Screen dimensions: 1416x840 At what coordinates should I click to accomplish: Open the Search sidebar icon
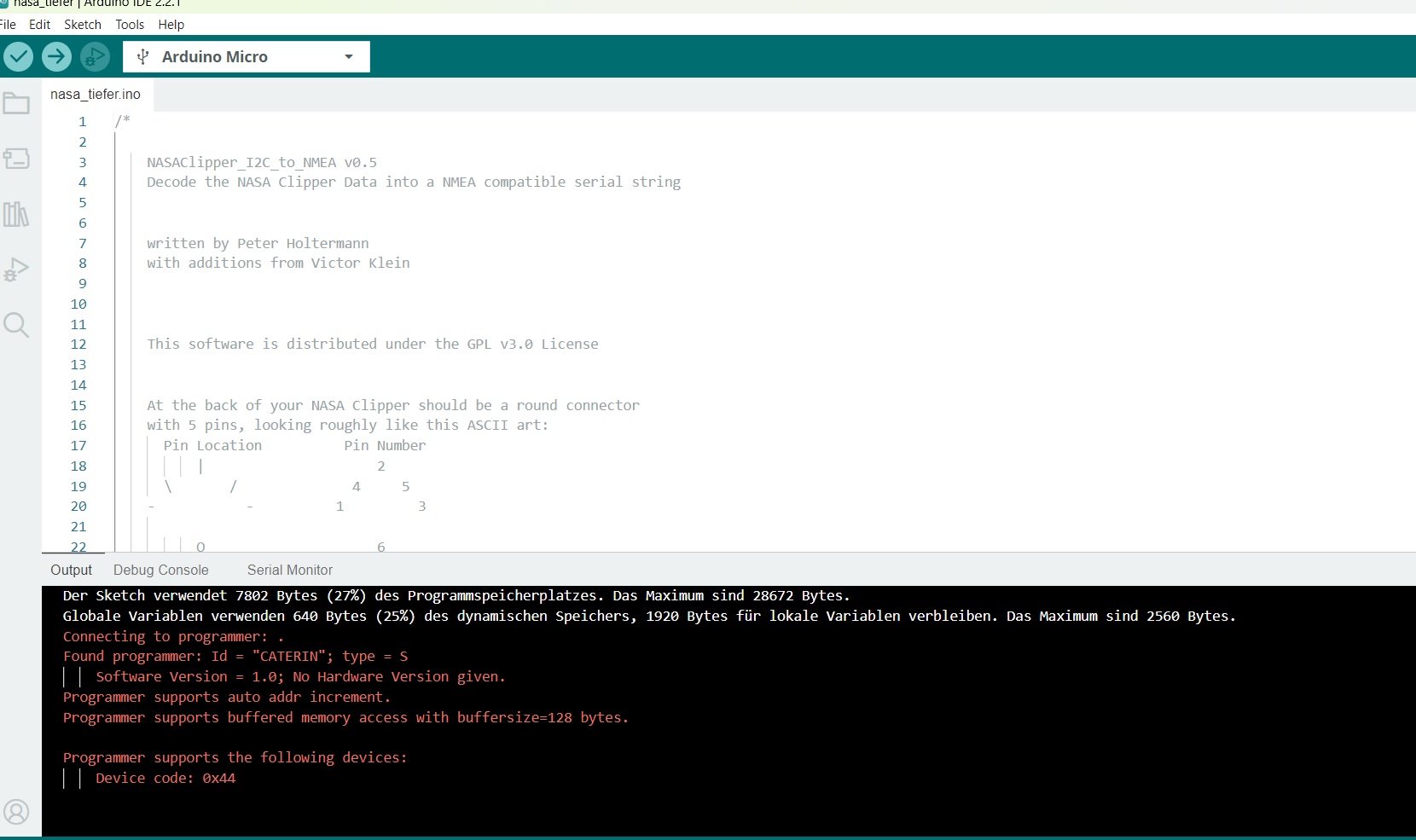(16, 325)
